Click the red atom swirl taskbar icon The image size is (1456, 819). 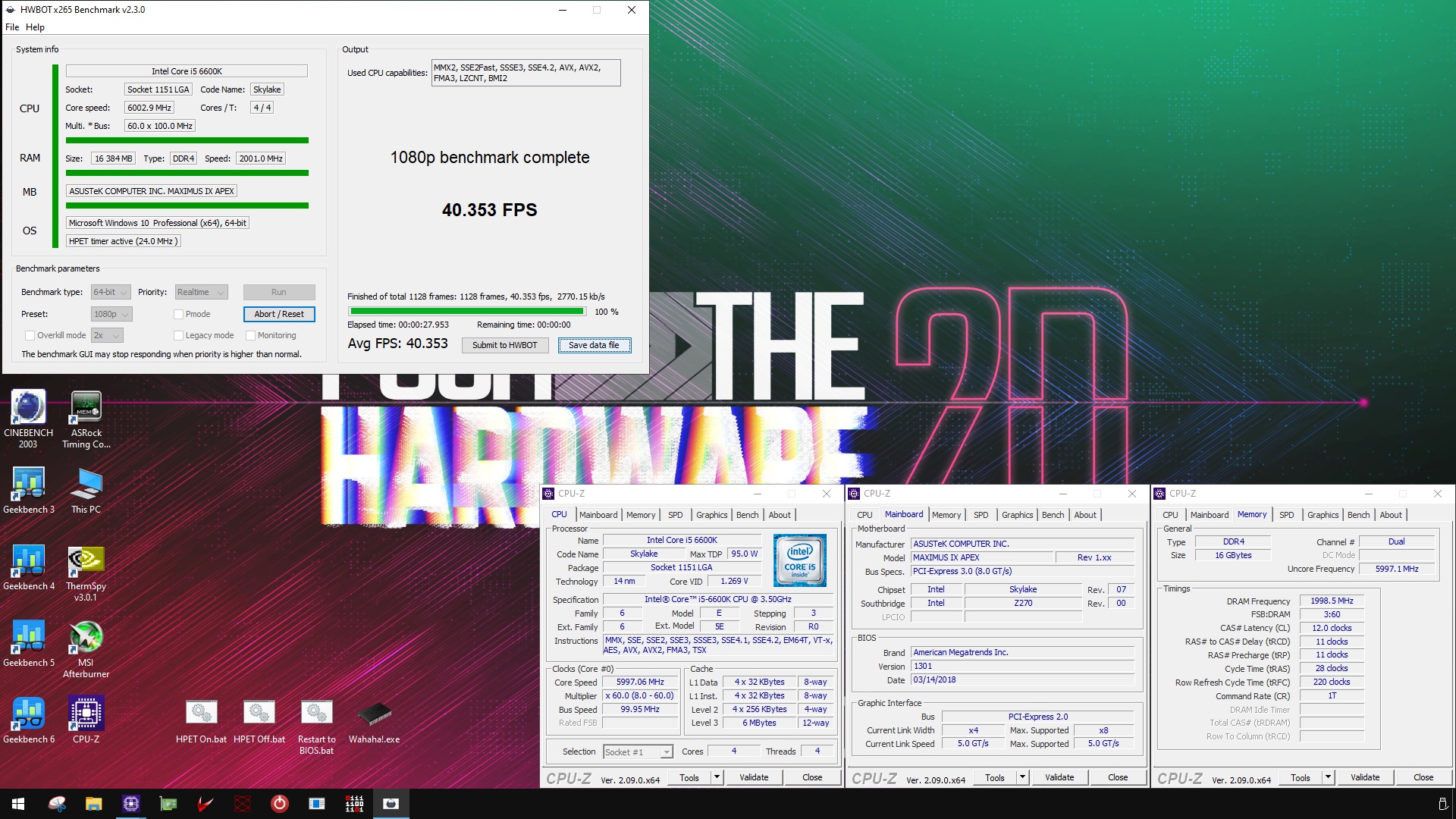click(x=243, y=804)
